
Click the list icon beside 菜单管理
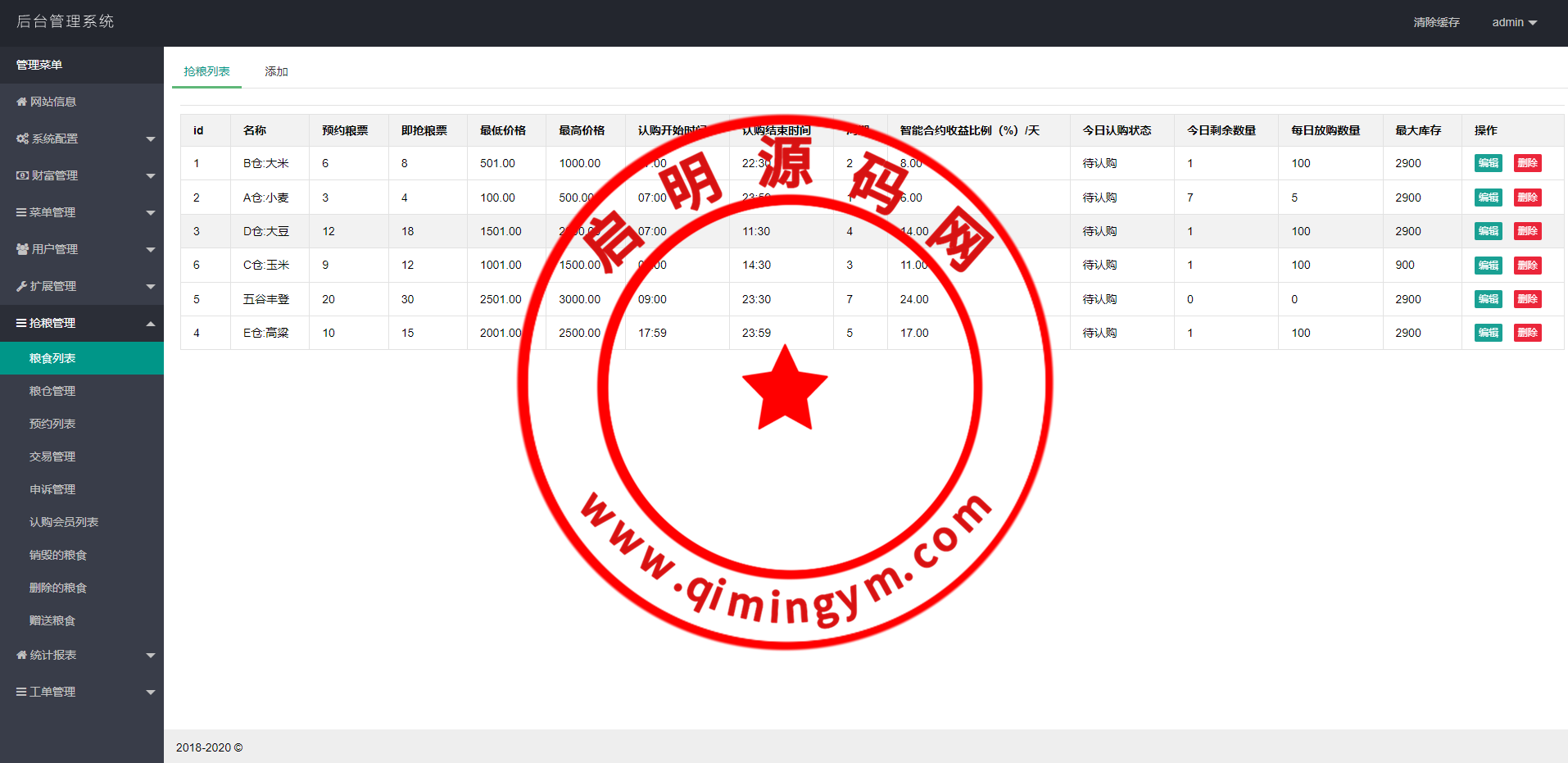[21, 212]
